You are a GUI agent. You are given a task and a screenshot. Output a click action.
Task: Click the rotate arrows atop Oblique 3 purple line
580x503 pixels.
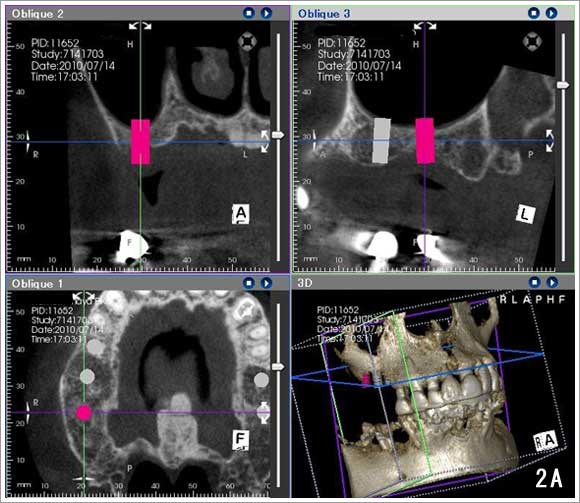pyautogui.click(x=425, y=26)
